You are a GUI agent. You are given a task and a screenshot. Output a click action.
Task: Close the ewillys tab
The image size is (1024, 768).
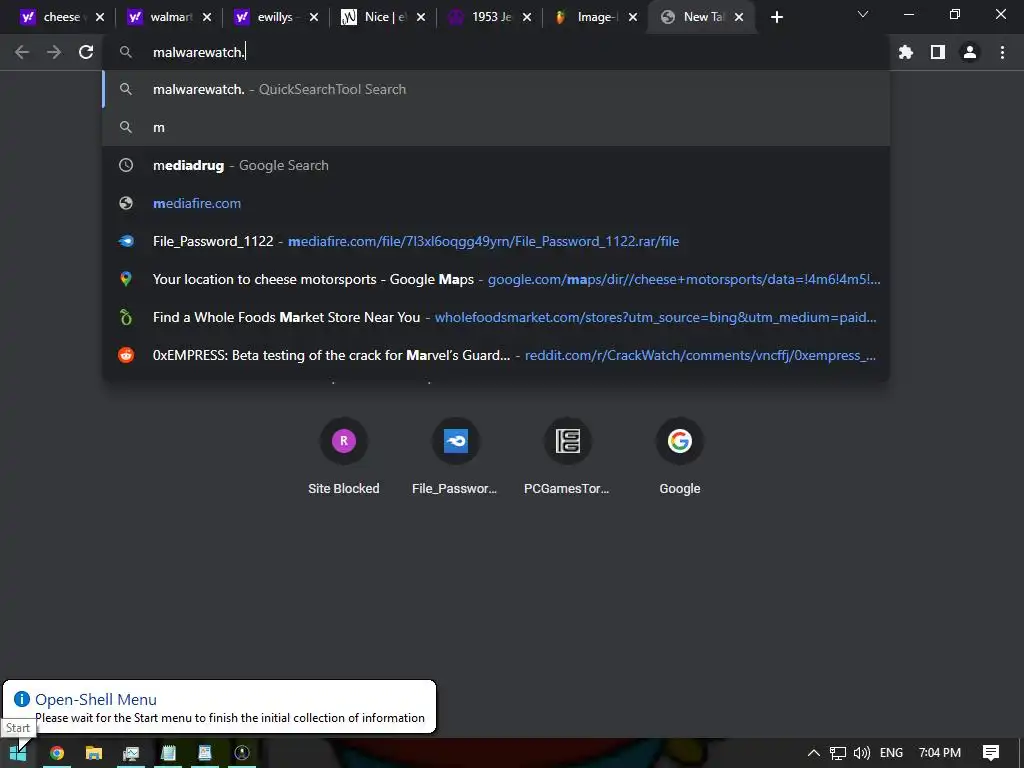[x=314, y=18]
